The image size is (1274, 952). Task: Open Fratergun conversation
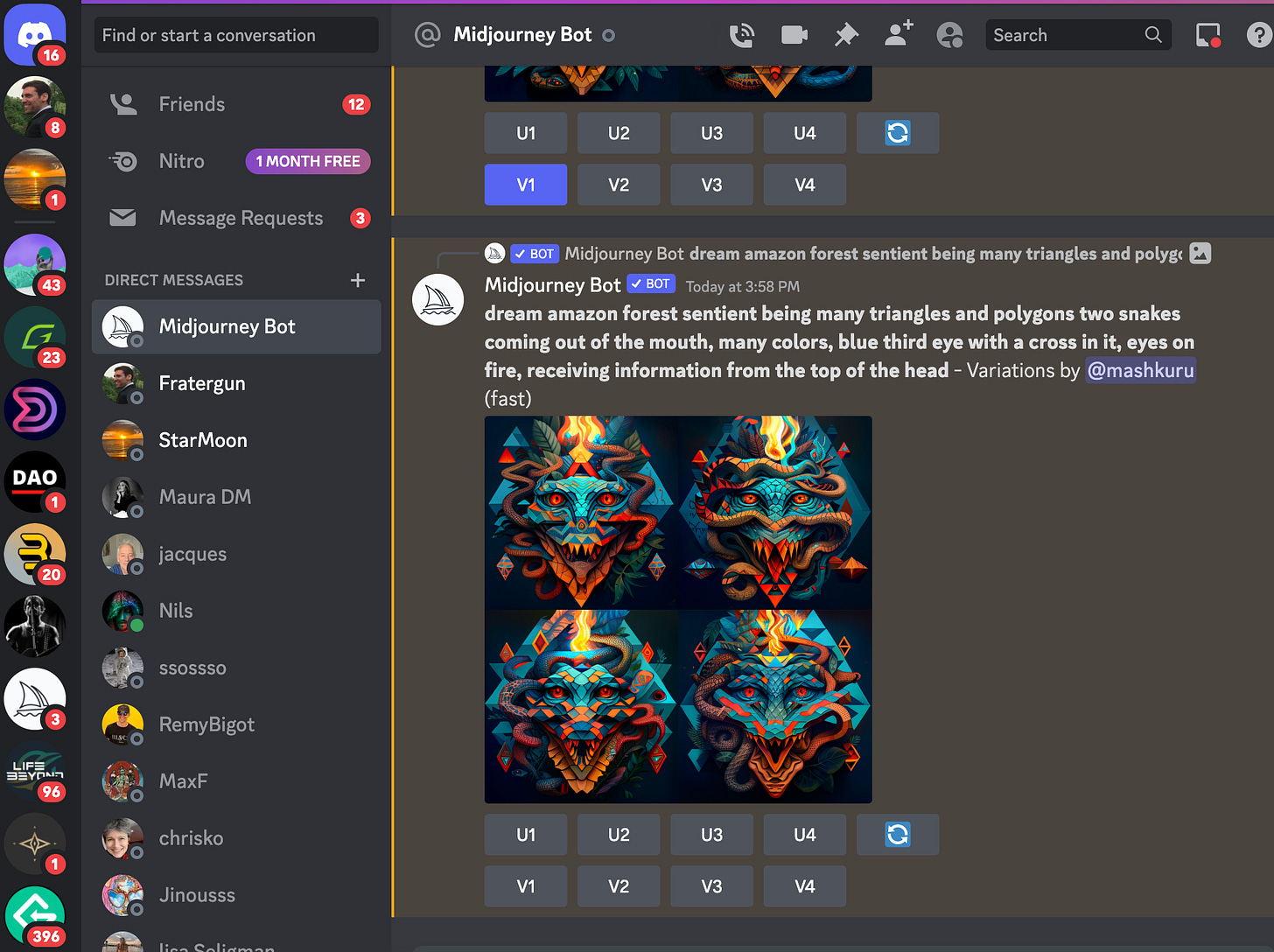click(x=236, y=383)
